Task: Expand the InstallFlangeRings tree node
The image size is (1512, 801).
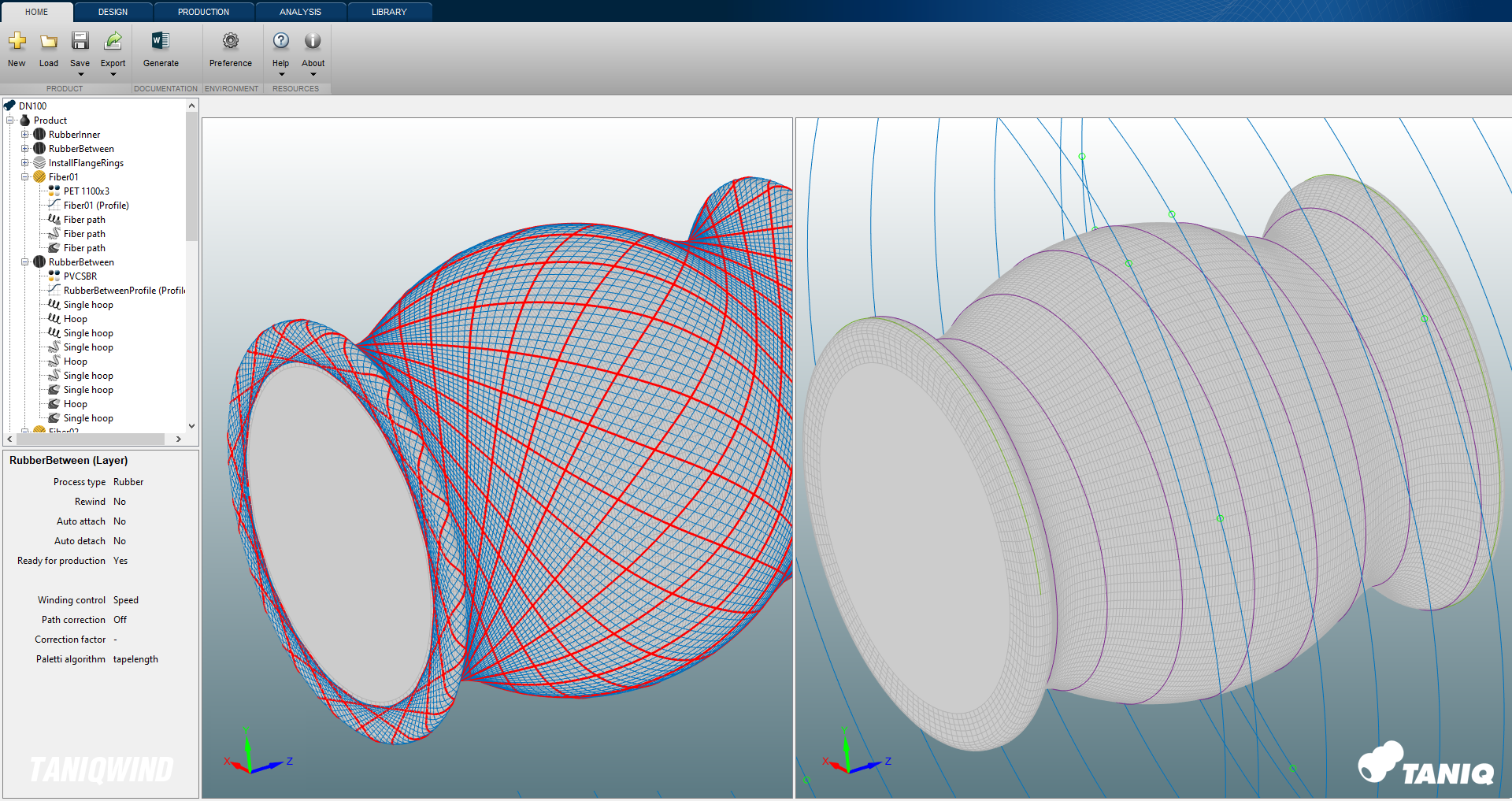Action: (x=24, y=163)
